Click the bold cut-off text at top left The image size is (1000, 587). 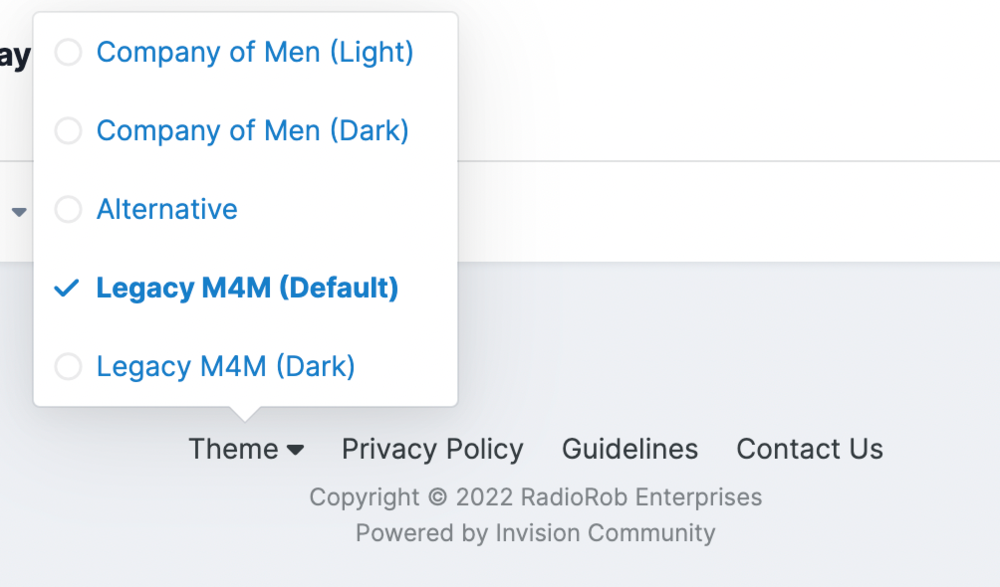click(x=14, y=56)
